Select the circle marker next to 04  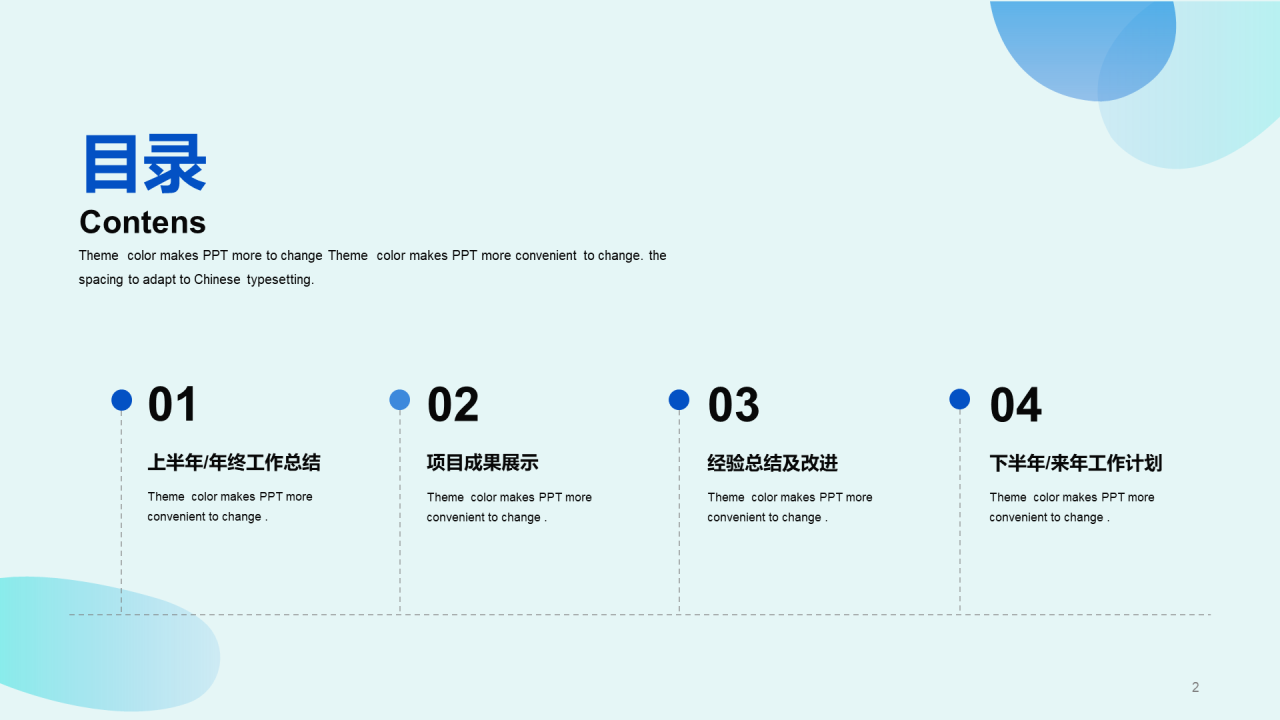(960, 400)
